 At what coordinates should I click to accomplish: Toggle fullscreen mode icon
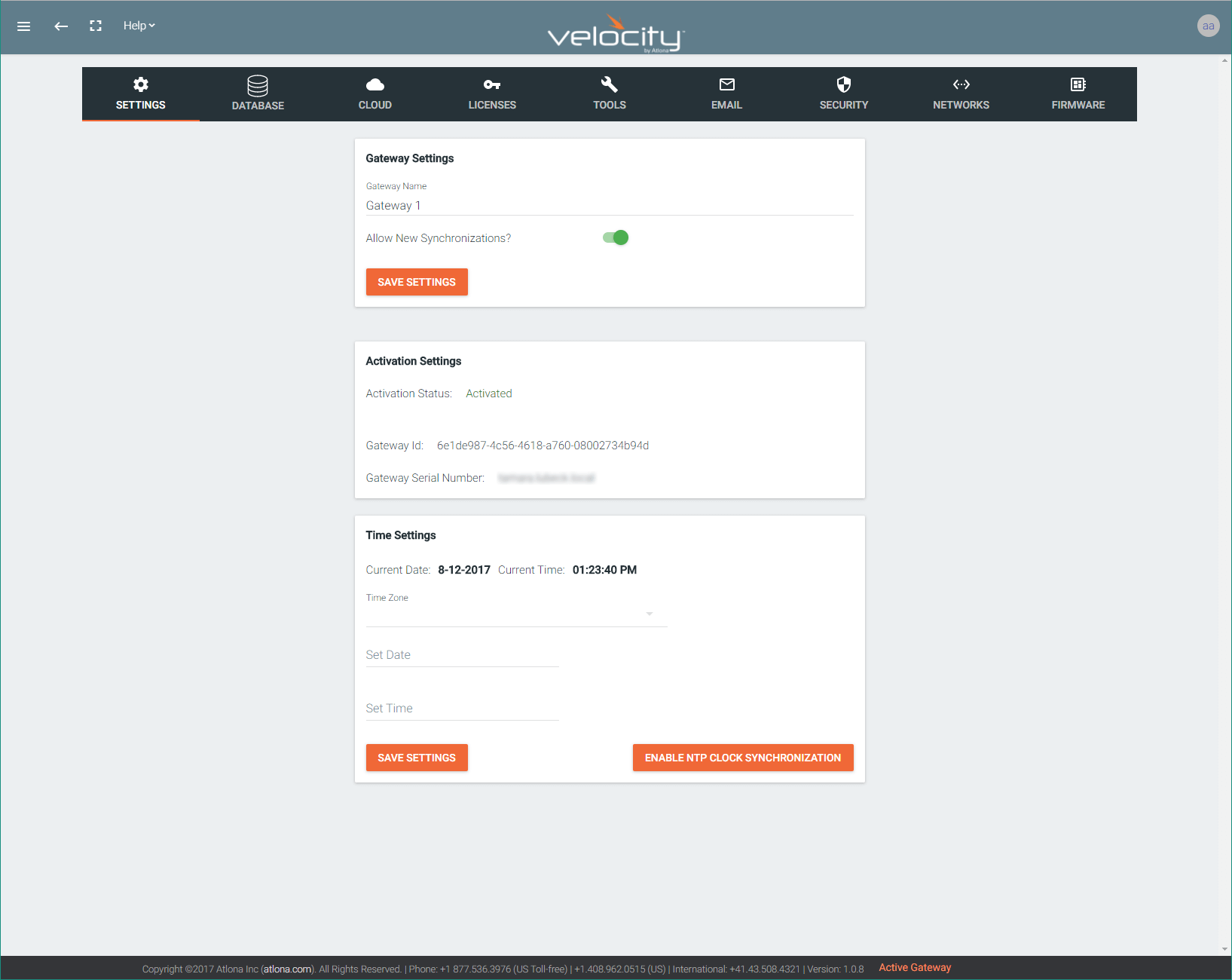[x=96, y=26]
